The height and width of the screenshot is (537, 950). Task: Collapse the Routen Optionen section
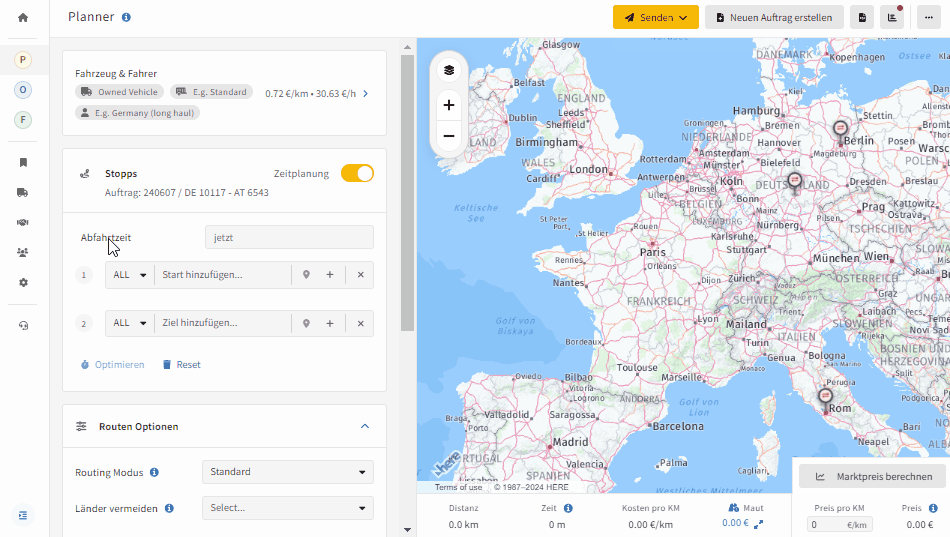365,426
